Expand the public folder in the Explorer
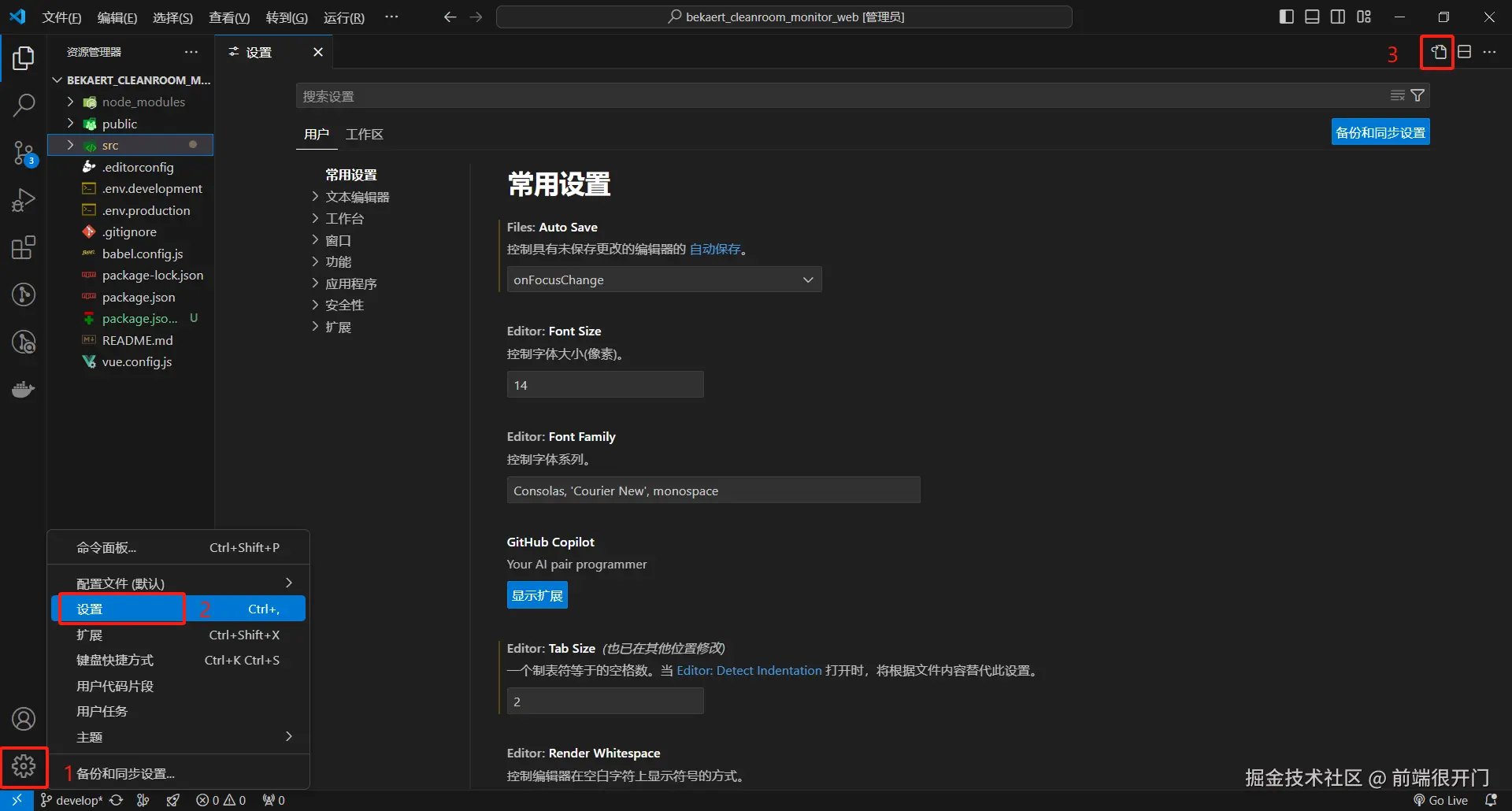The height and width of the screenshot is (811, 1512). point(71,124)
